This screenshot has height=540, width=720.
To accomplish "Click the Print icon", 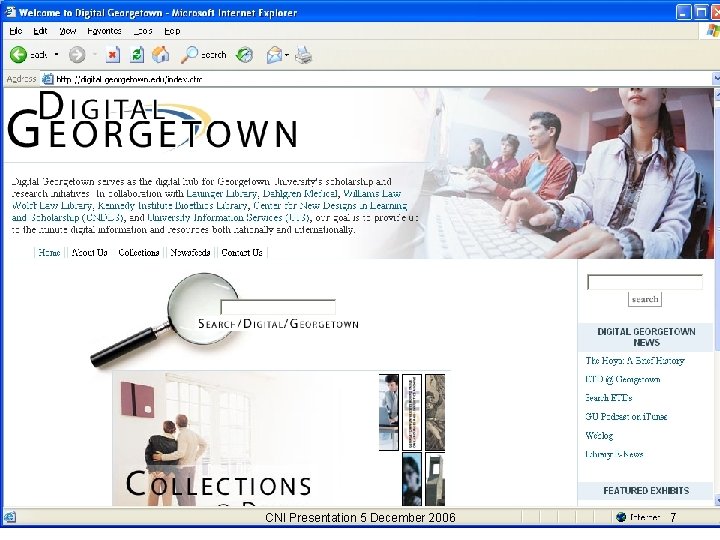I will [303, 55].
